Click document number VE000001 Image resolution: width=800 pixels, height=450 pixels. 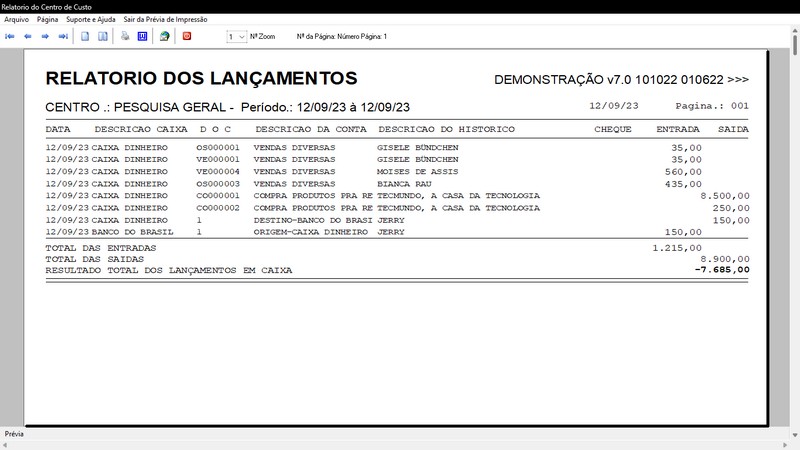click(218, 159)
